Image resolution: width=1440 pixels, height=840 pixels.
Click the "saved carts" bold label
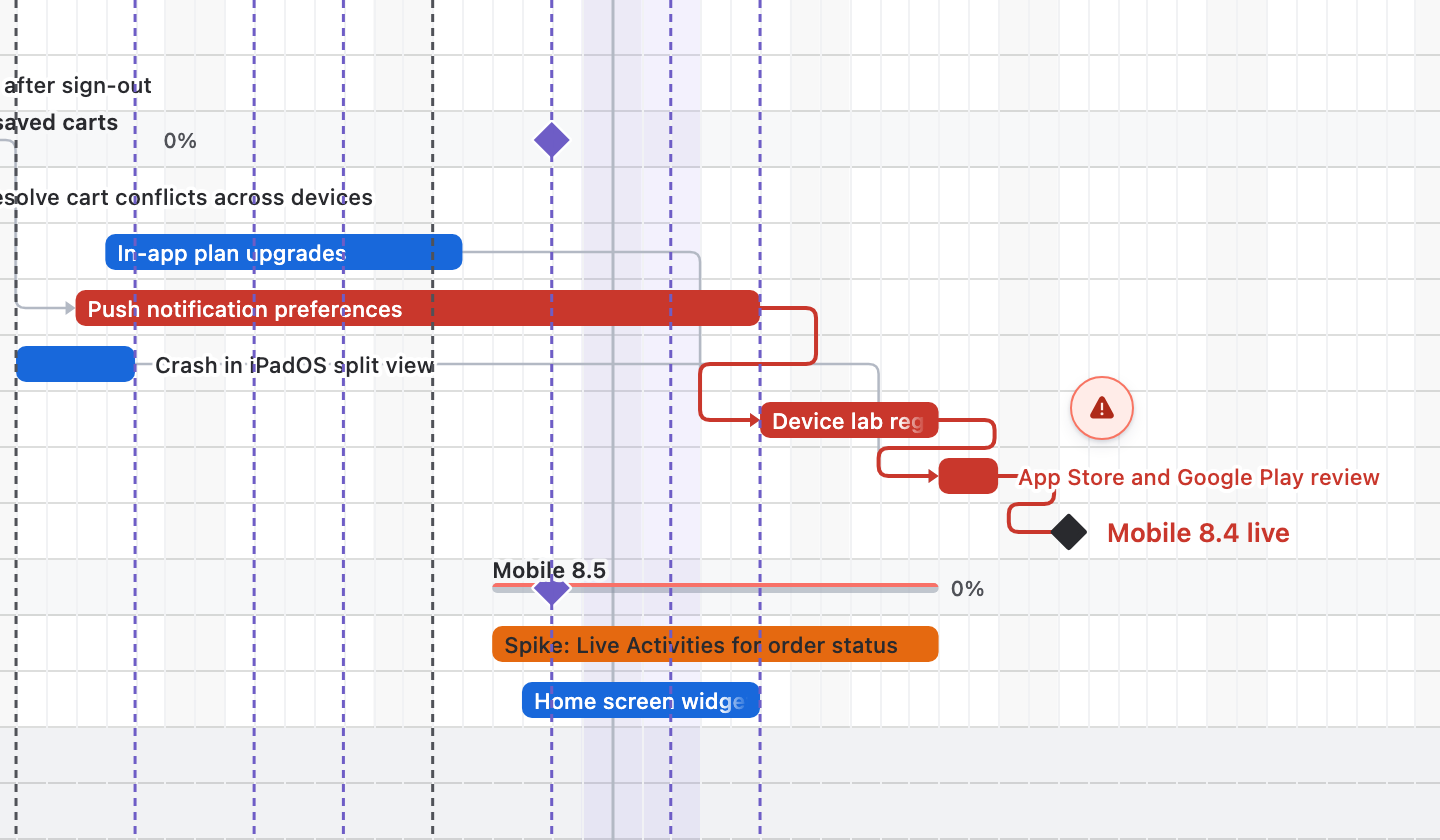59,123
